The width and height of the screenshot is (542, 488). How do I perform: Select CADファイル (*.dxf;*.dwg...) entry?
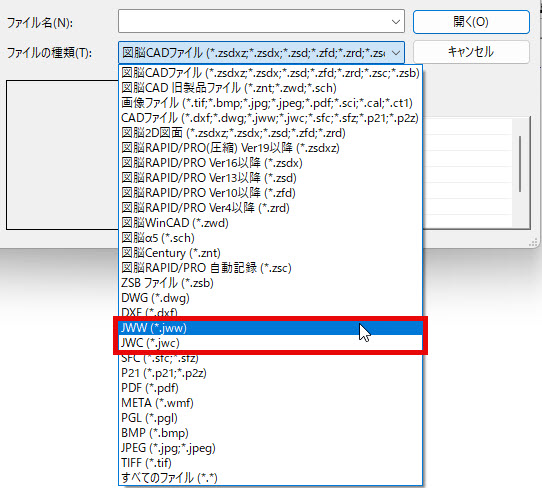[270, 118]
